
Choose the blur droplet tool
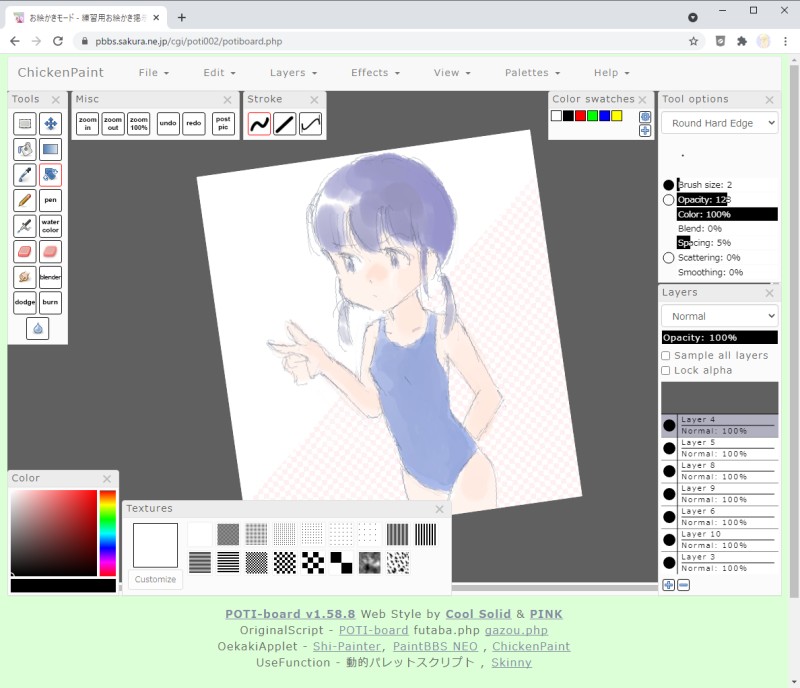[37, 328]
